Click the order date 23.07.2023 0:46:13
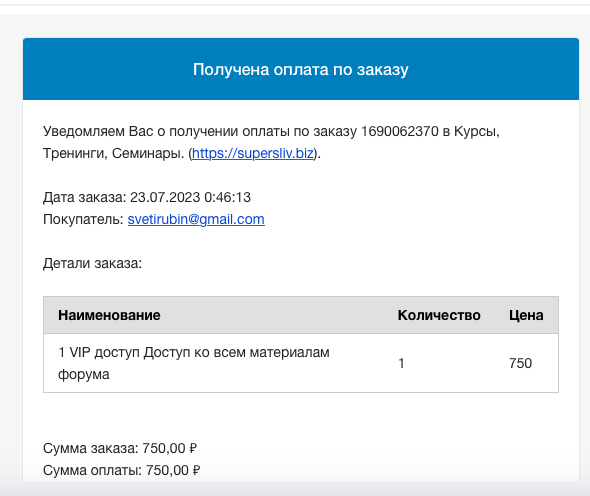Viewport: 590px width, 496px height. 190,197
